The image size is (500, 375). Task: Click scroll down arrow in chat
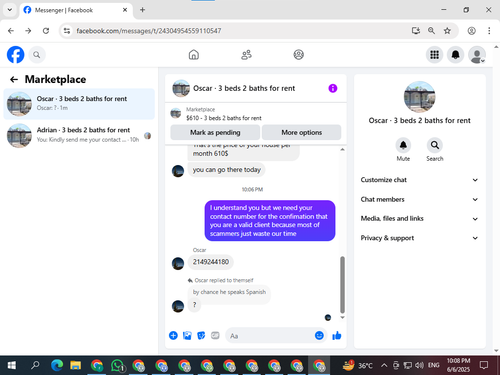[342, 317]
